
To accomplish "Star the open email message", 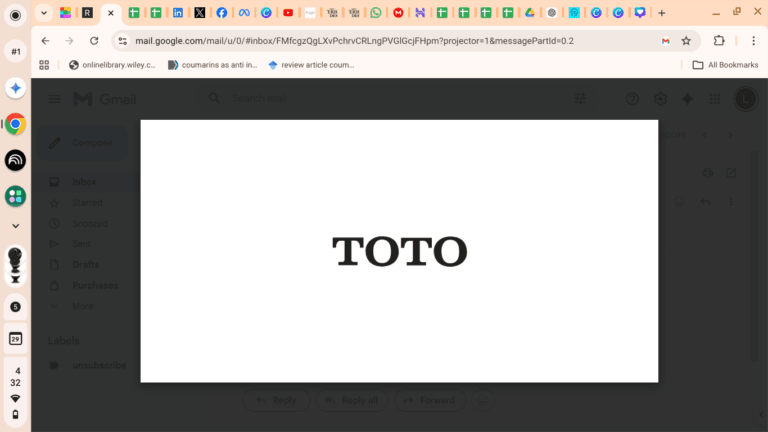I will click(x=679, y=202).
